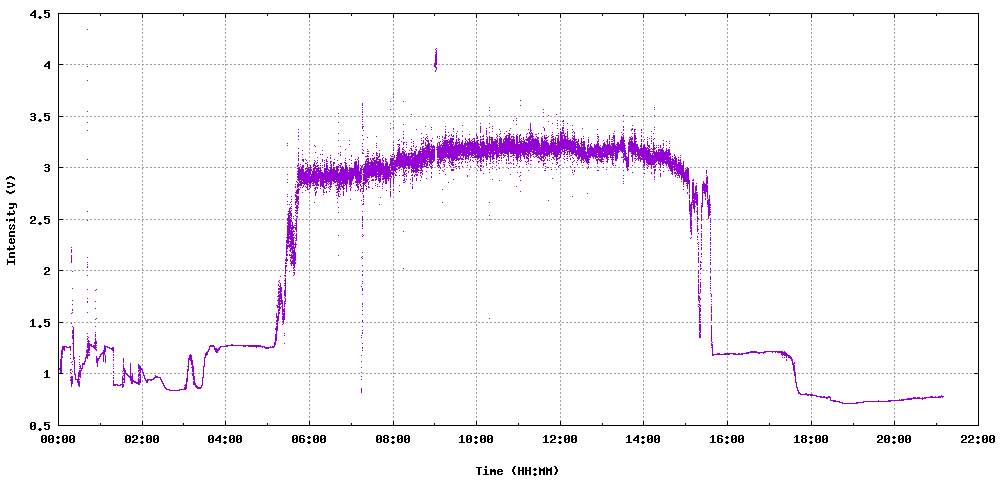Click the 0.5 y-axis tick label

pos(41,425)
